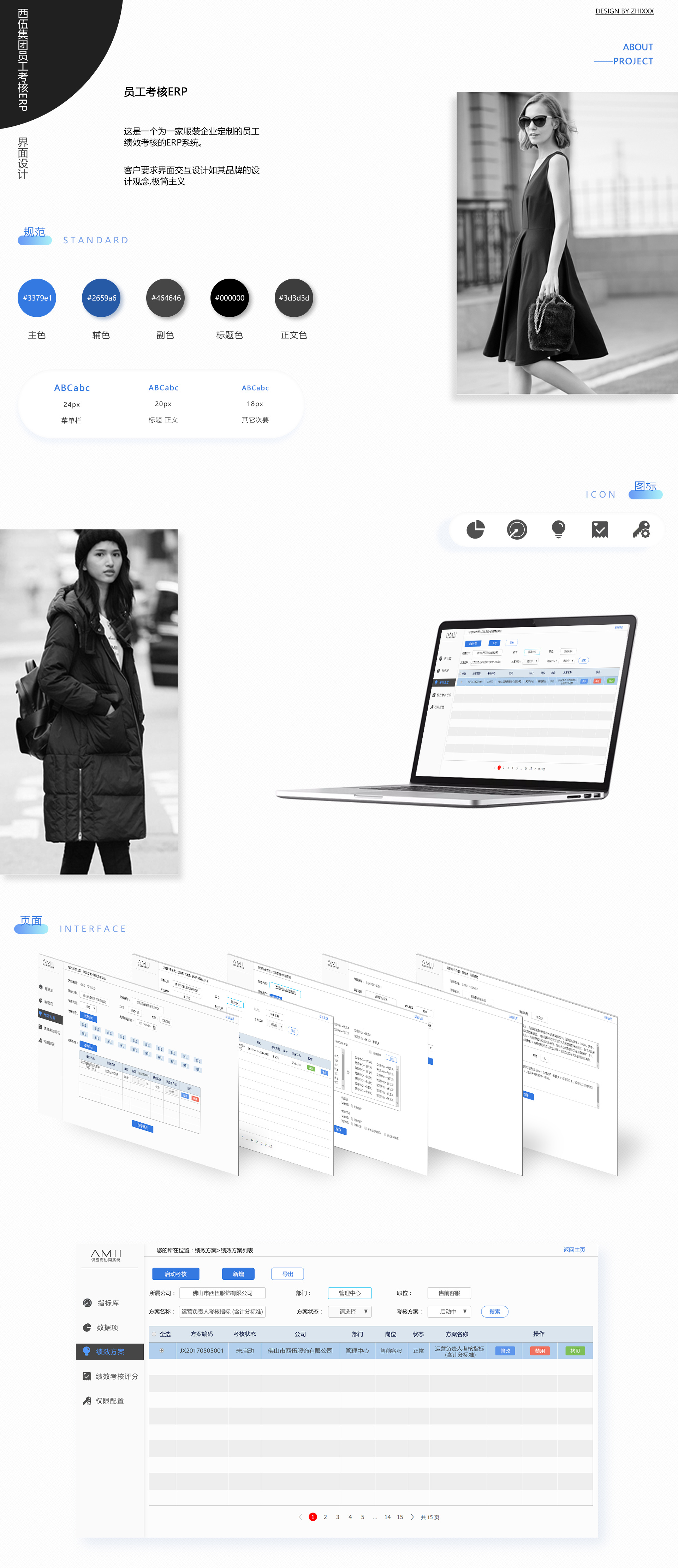Open the 方案状态 请选择 dropdown
The height and width of the screenshot is (1568, 678).
[349, 1311]
